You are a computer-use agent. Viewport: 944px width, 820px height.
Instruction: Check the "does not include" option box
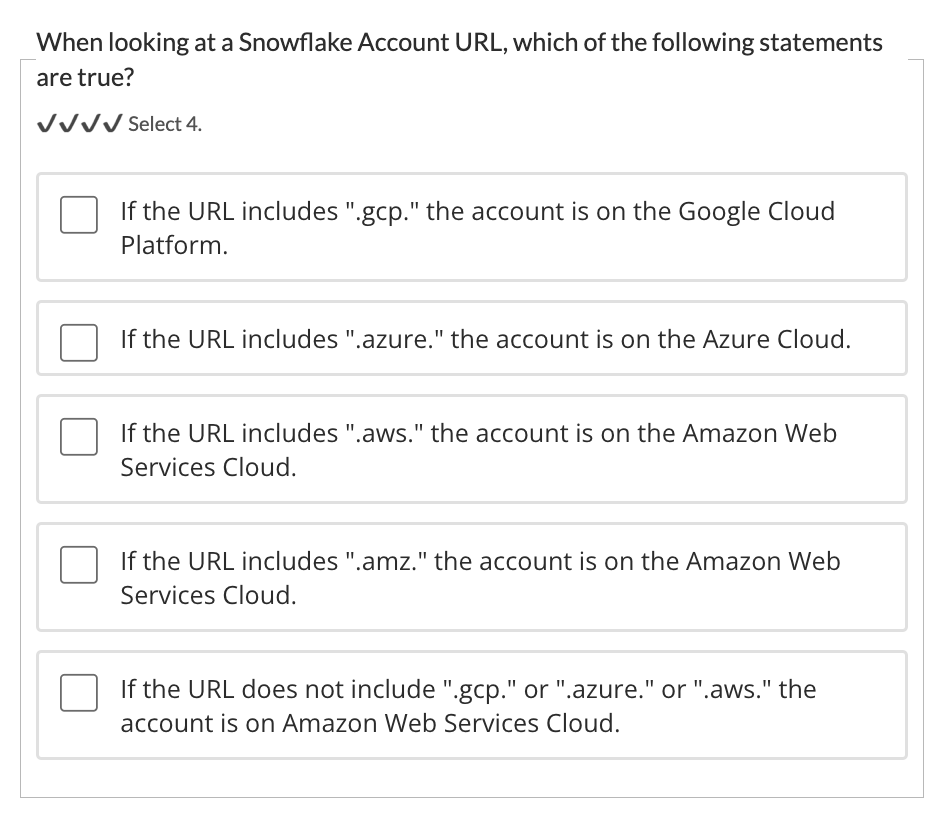79,692
